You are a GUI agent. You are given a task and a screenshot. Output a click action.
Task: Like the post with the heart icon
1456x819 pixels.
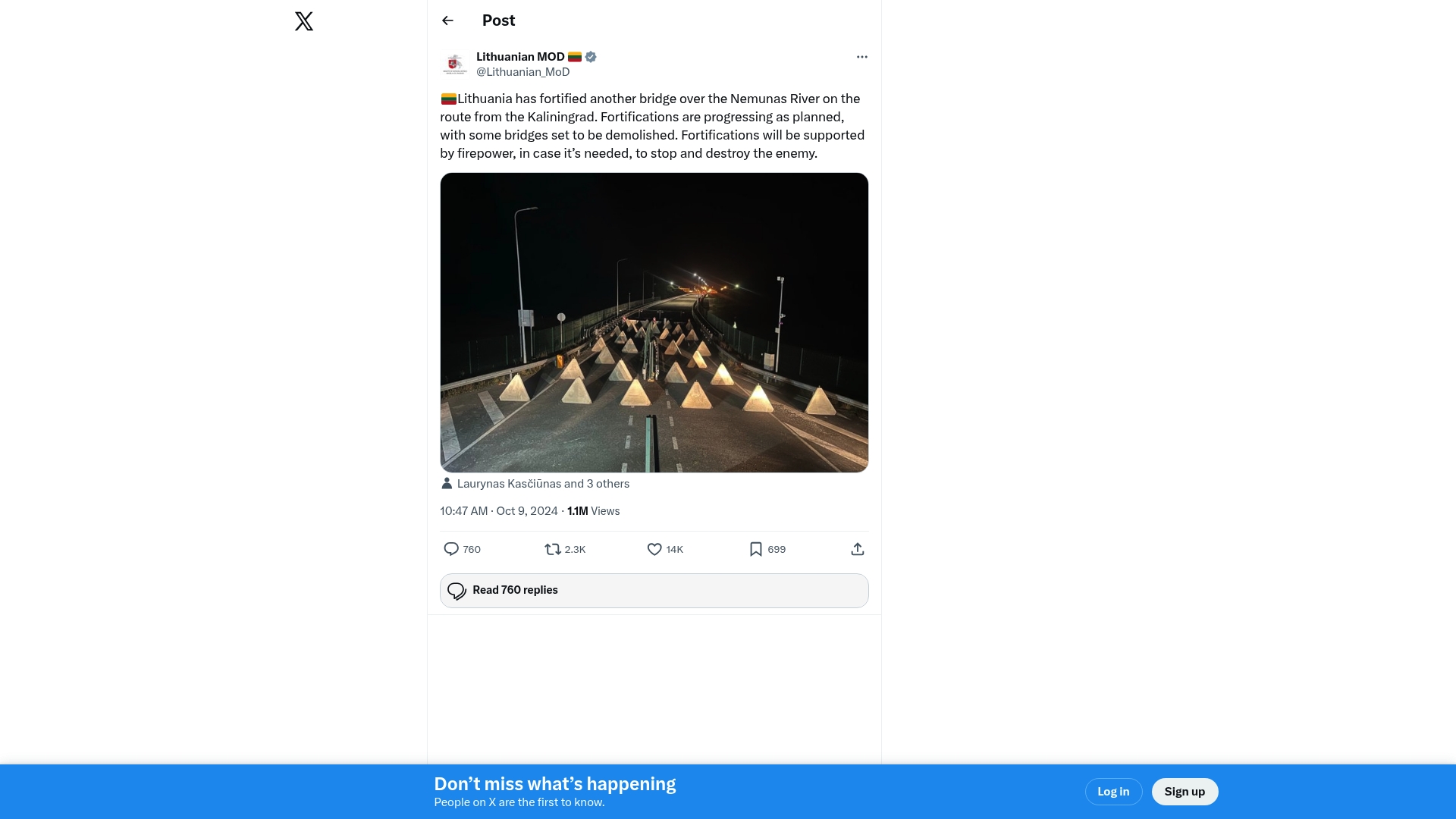(654, 549)
